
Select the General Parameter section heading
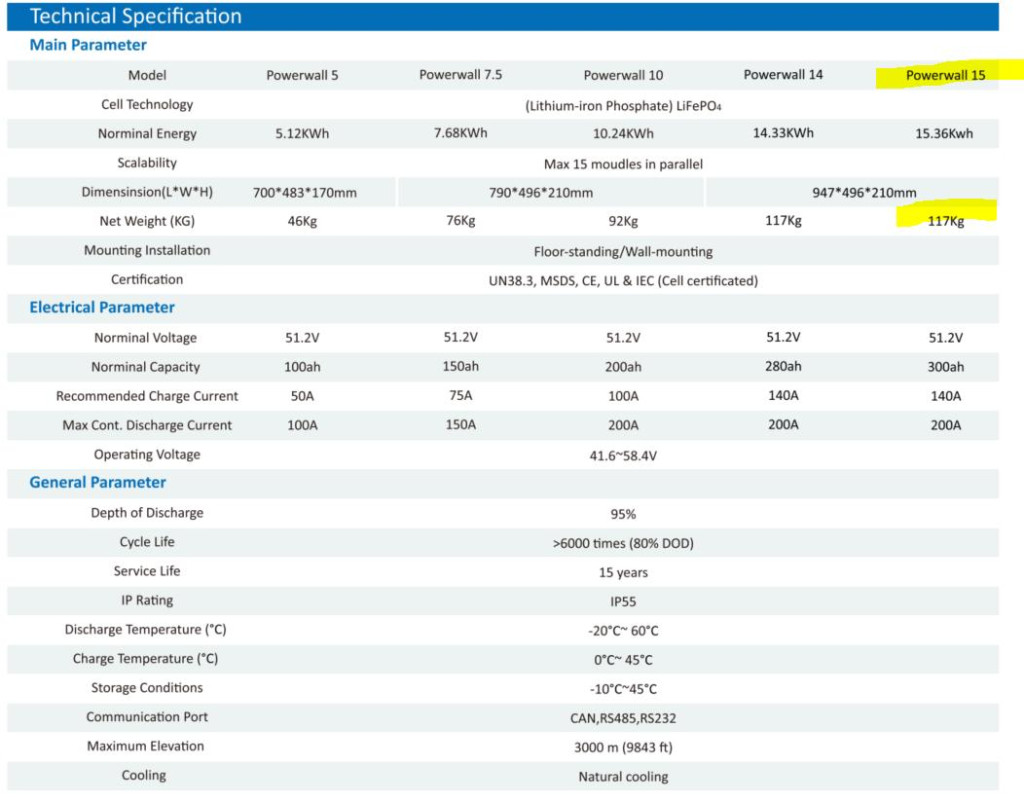pos(98,483)
